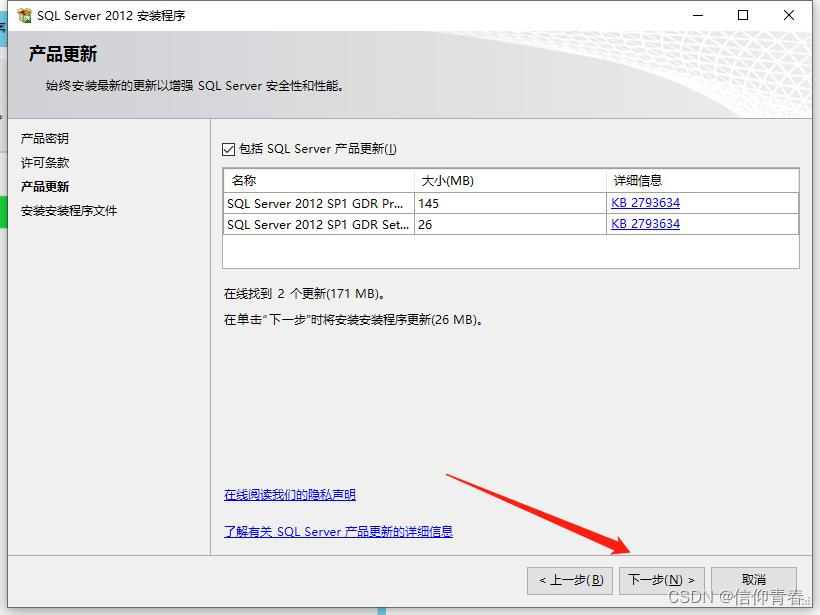Open KB 2793634 link in the 26 MB row

(645, 224)
